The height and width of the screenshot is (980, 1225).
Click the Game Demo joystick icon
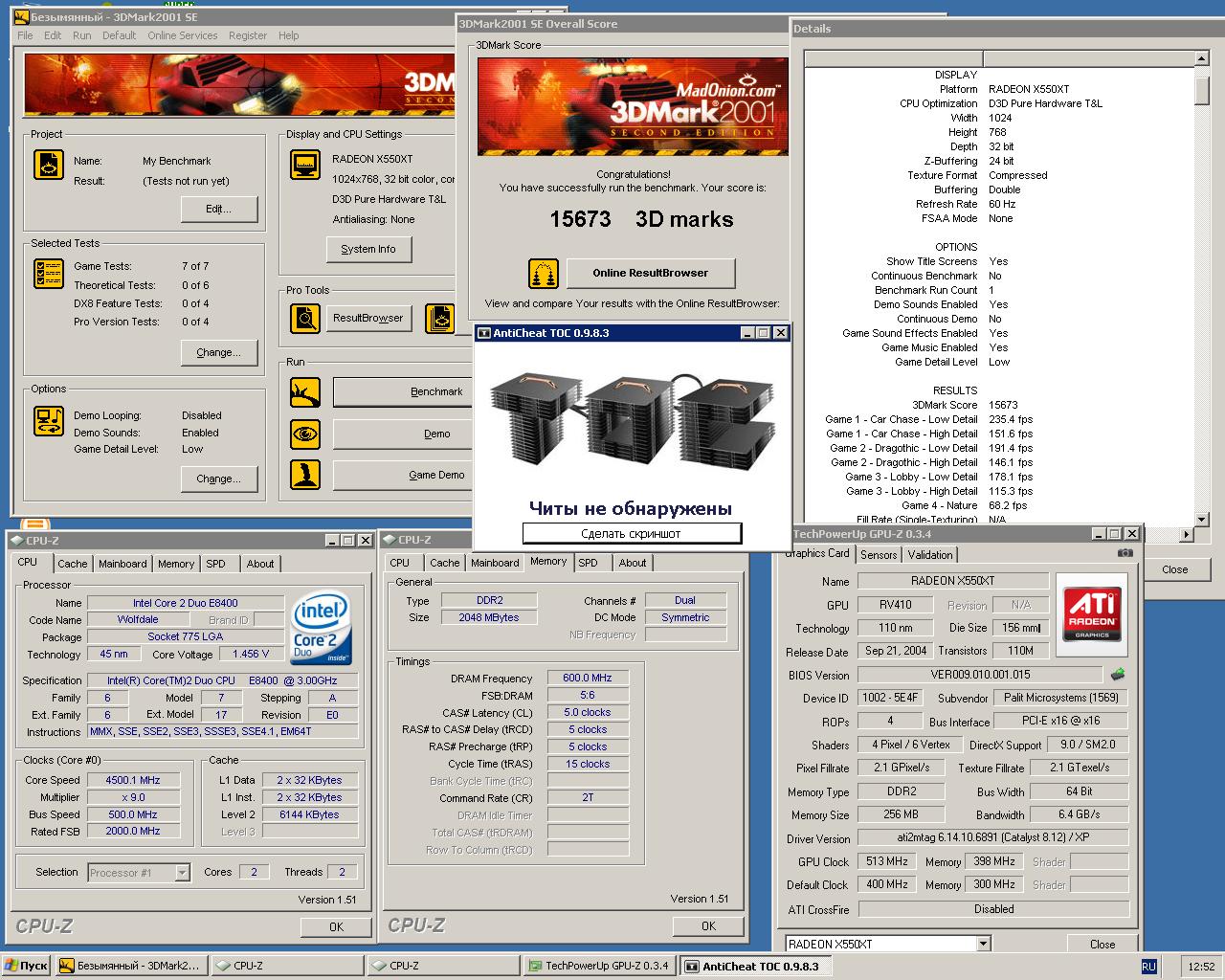click(305, 475)
